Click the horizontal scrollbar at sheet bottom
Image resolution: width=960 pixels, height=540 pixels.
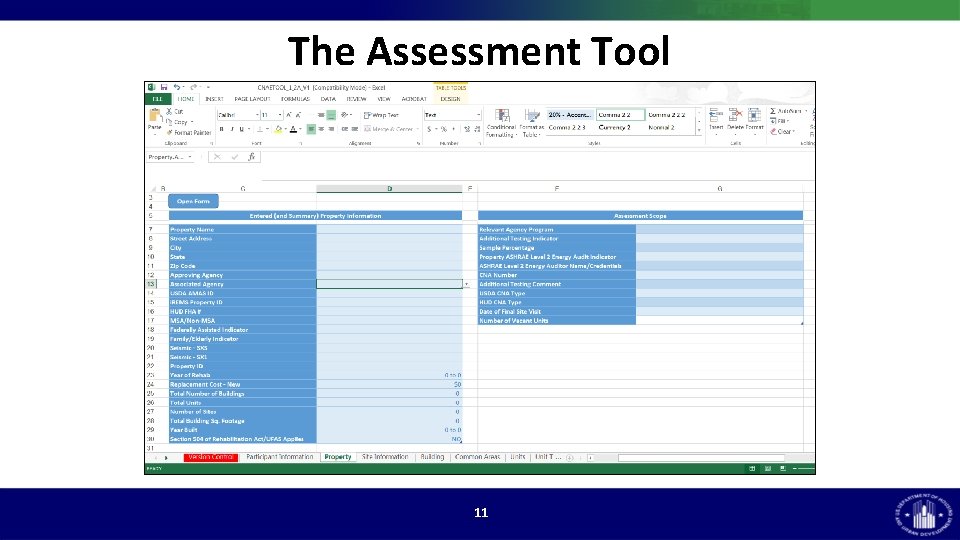coord(701,457)
